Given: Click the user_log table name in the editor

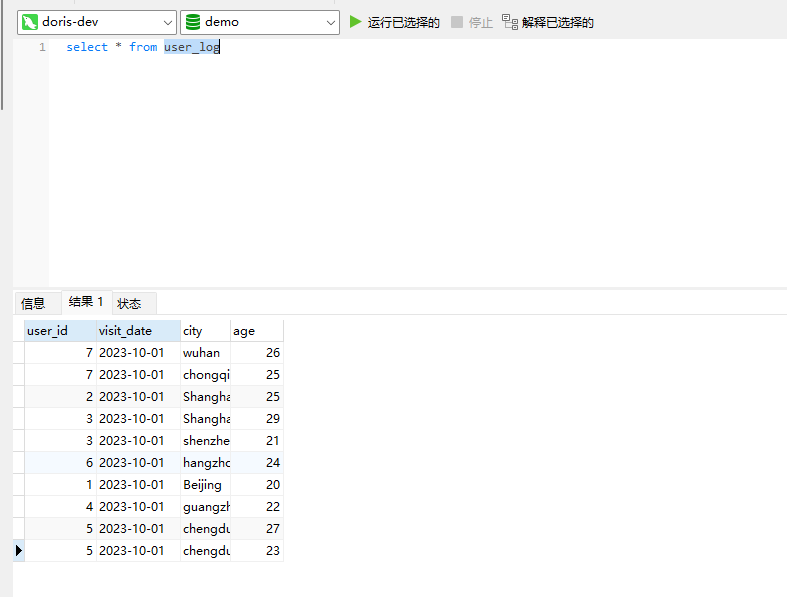Looking at the screenshot, I should click(191, 47).
